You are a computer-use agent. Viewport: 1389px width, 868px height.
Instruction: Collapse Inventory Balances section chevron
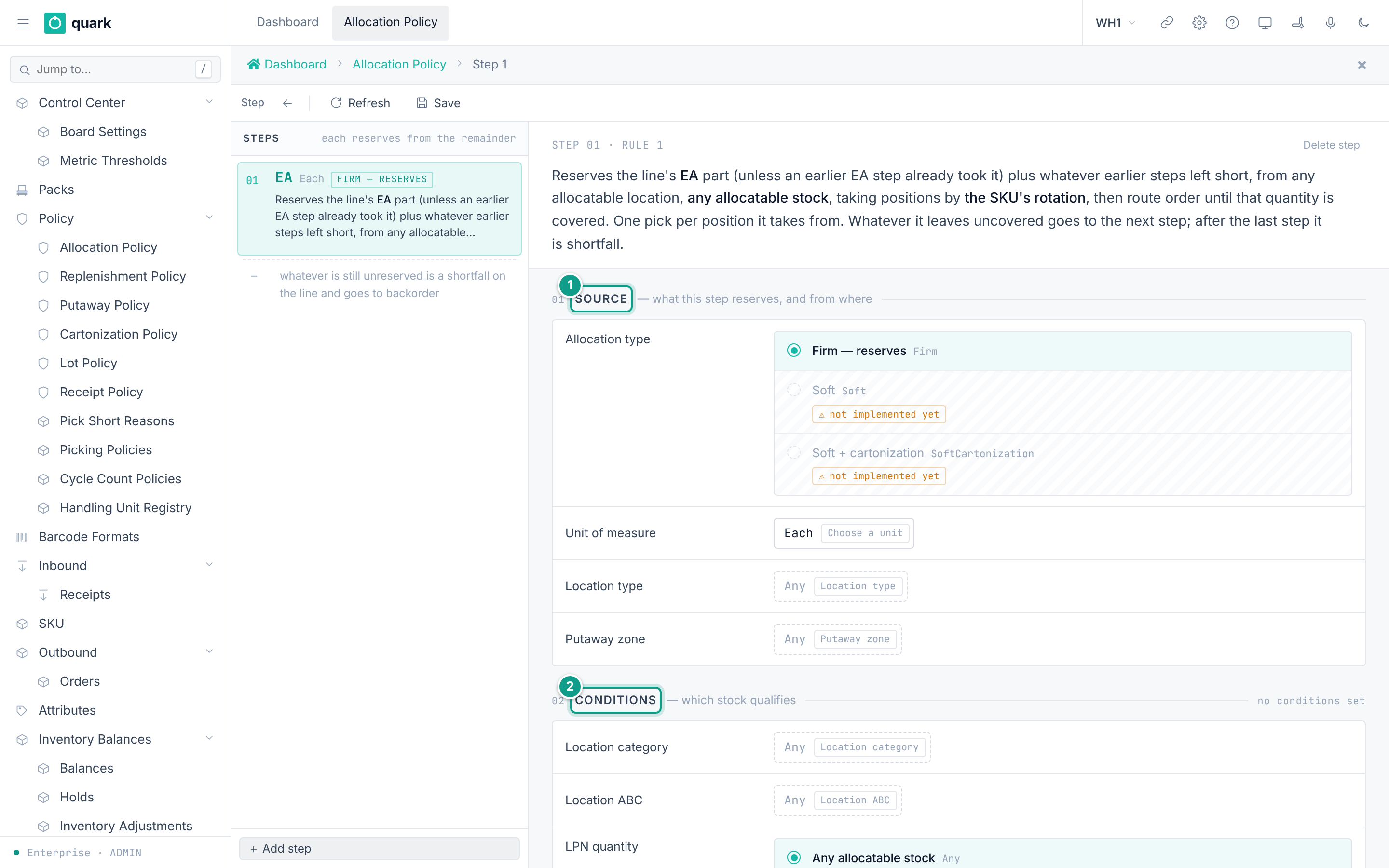coord(209,738)
